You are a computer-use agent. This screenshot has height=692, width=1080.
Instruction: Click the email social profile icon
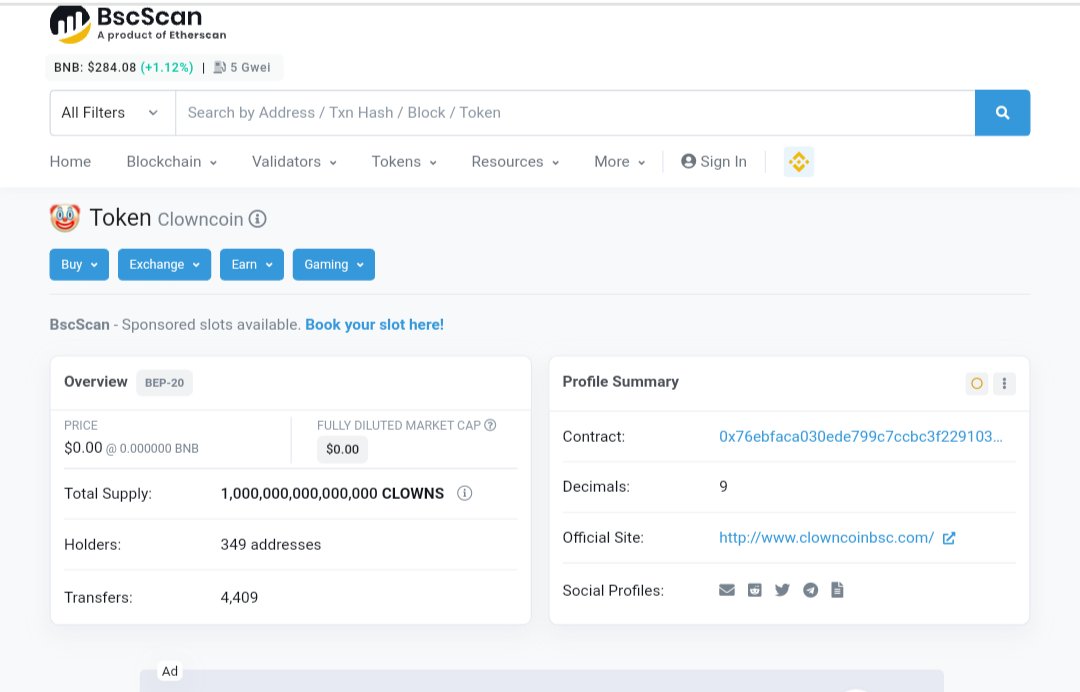point(727,590)
